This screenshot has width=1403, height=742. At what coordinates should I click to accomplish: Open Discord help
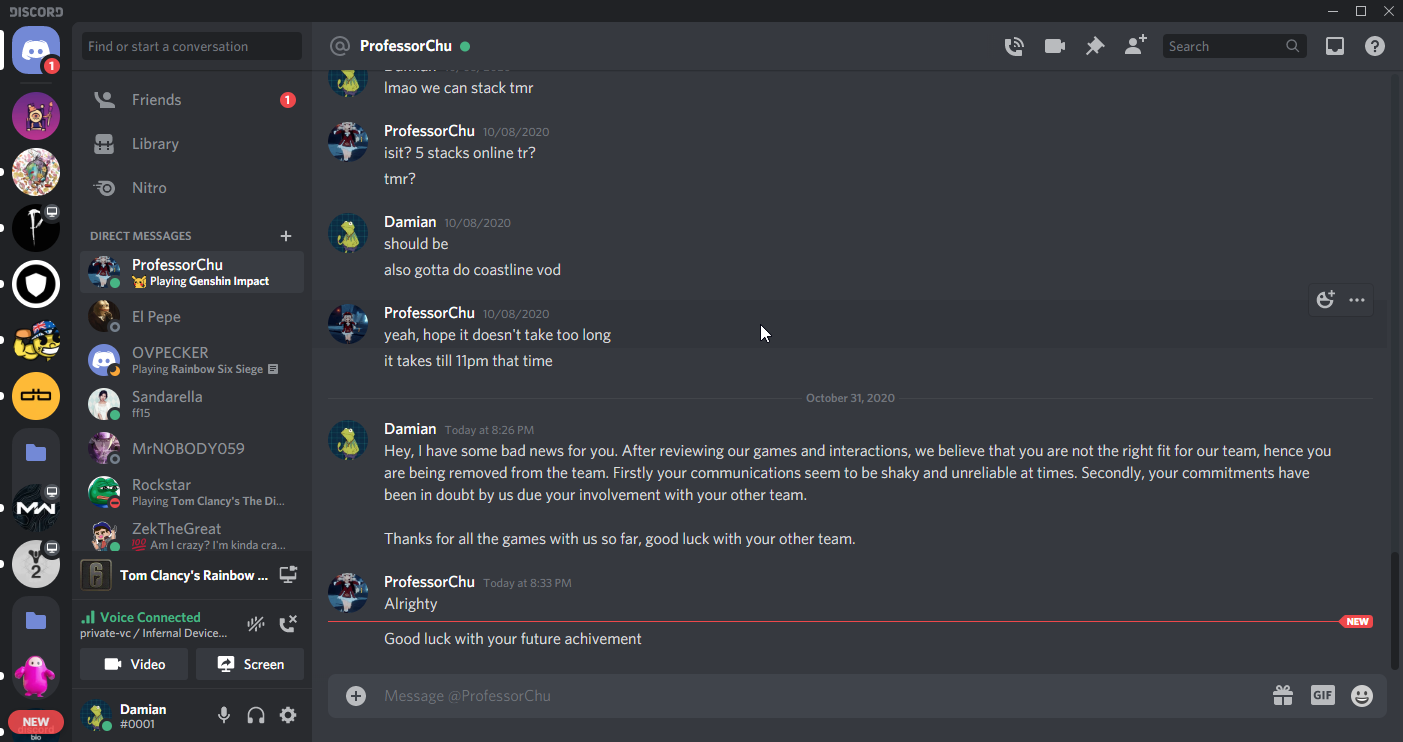point(1375,46)
